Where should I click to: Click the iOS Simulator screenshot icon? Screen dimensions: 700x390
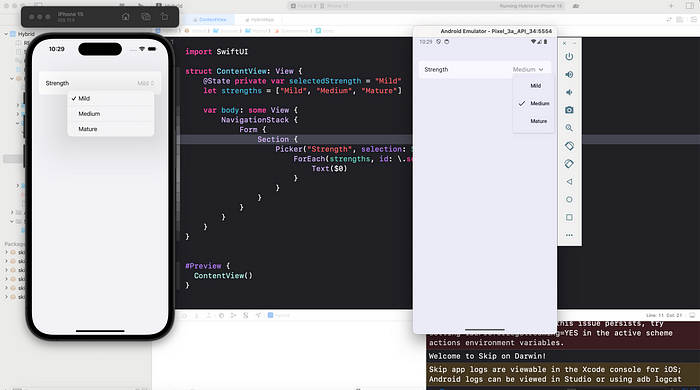coord(146,17)
